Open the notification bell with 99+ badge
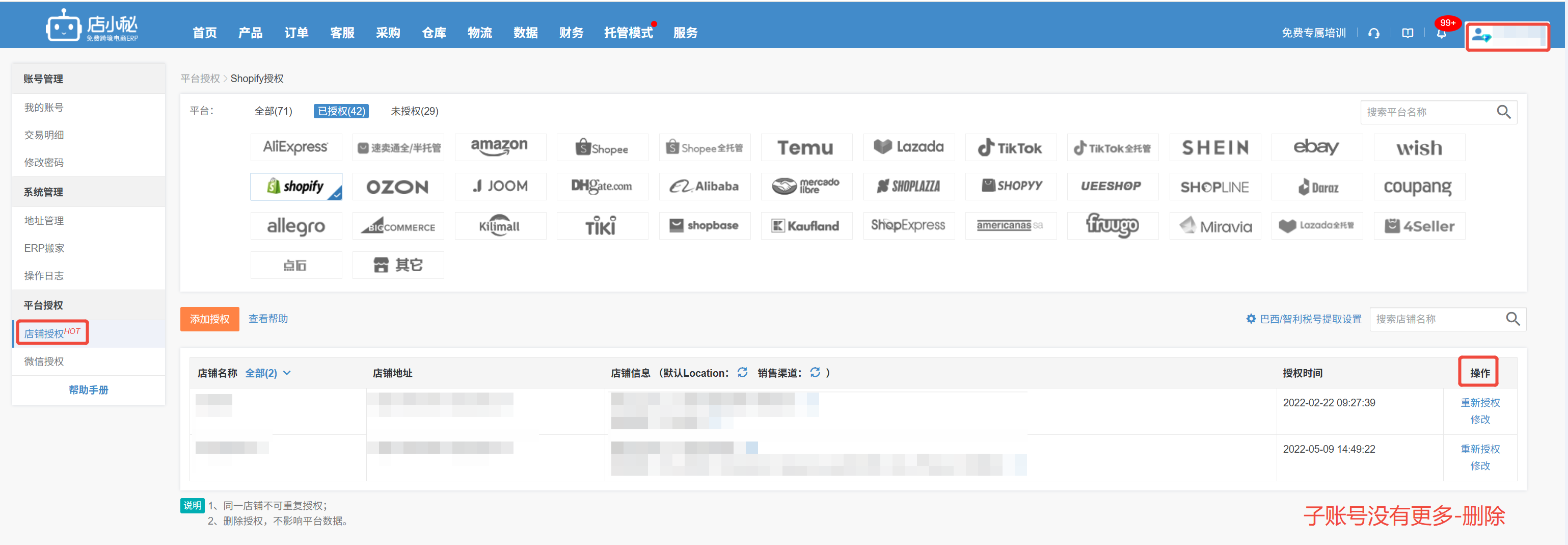The width and height of the screenshot is (1568, 545). coord(1441,34)
